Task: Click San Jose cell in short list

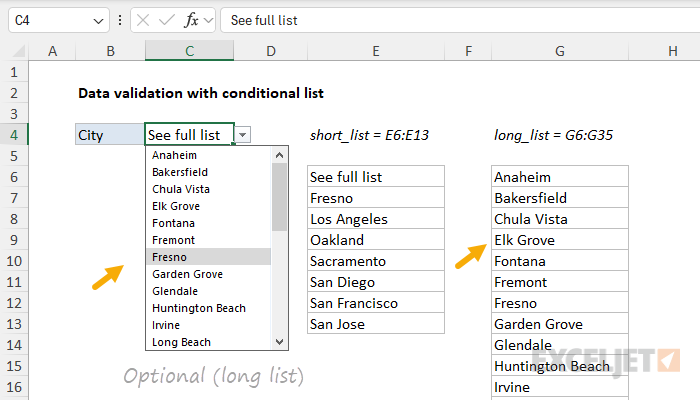Action: (376, 323)
